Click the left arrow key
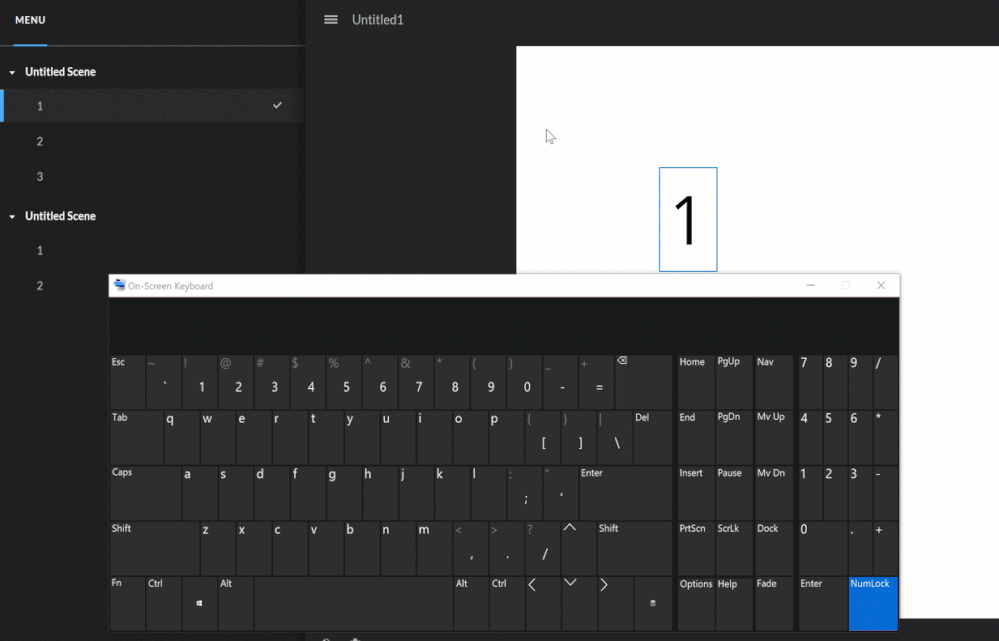The width and height of the screenshot is (999, 641). pyautogui.click(x=543, y=603)
